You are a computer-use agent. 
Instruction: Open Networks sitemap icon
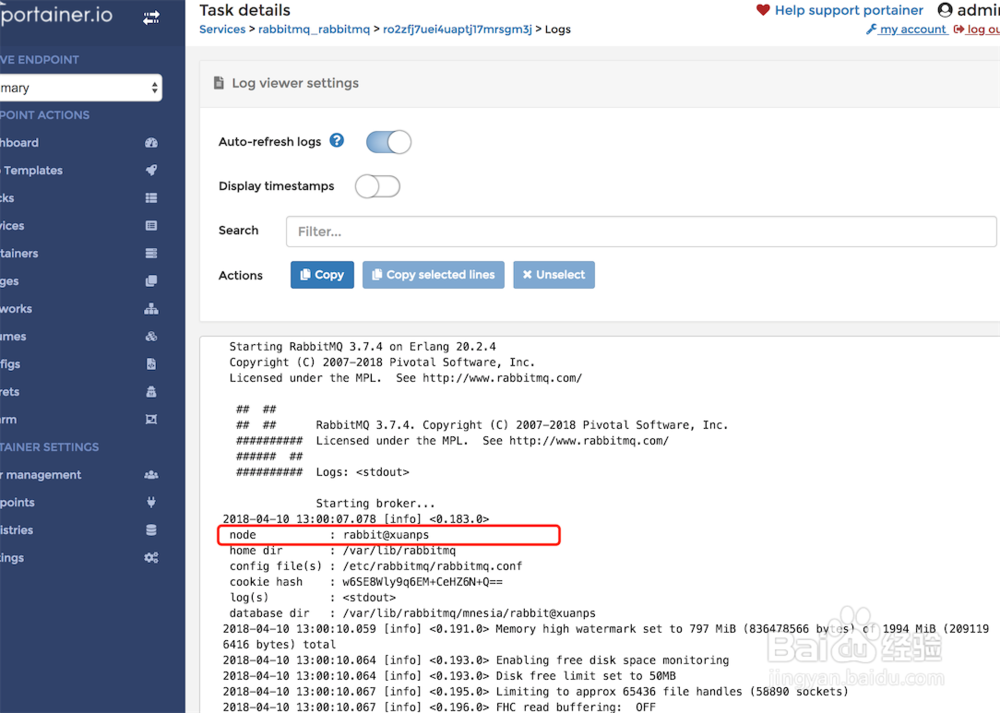(x=151, y=309)
